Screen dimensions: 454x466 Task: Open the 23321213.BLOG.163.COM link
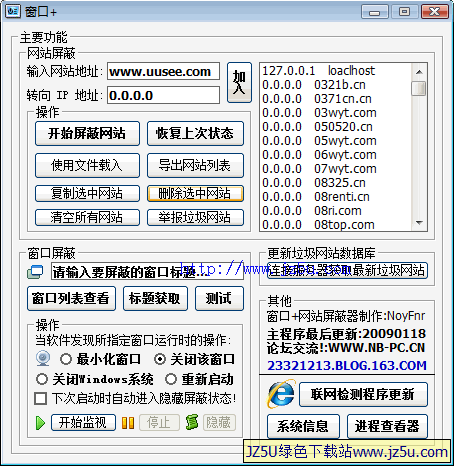coord(347,366)
